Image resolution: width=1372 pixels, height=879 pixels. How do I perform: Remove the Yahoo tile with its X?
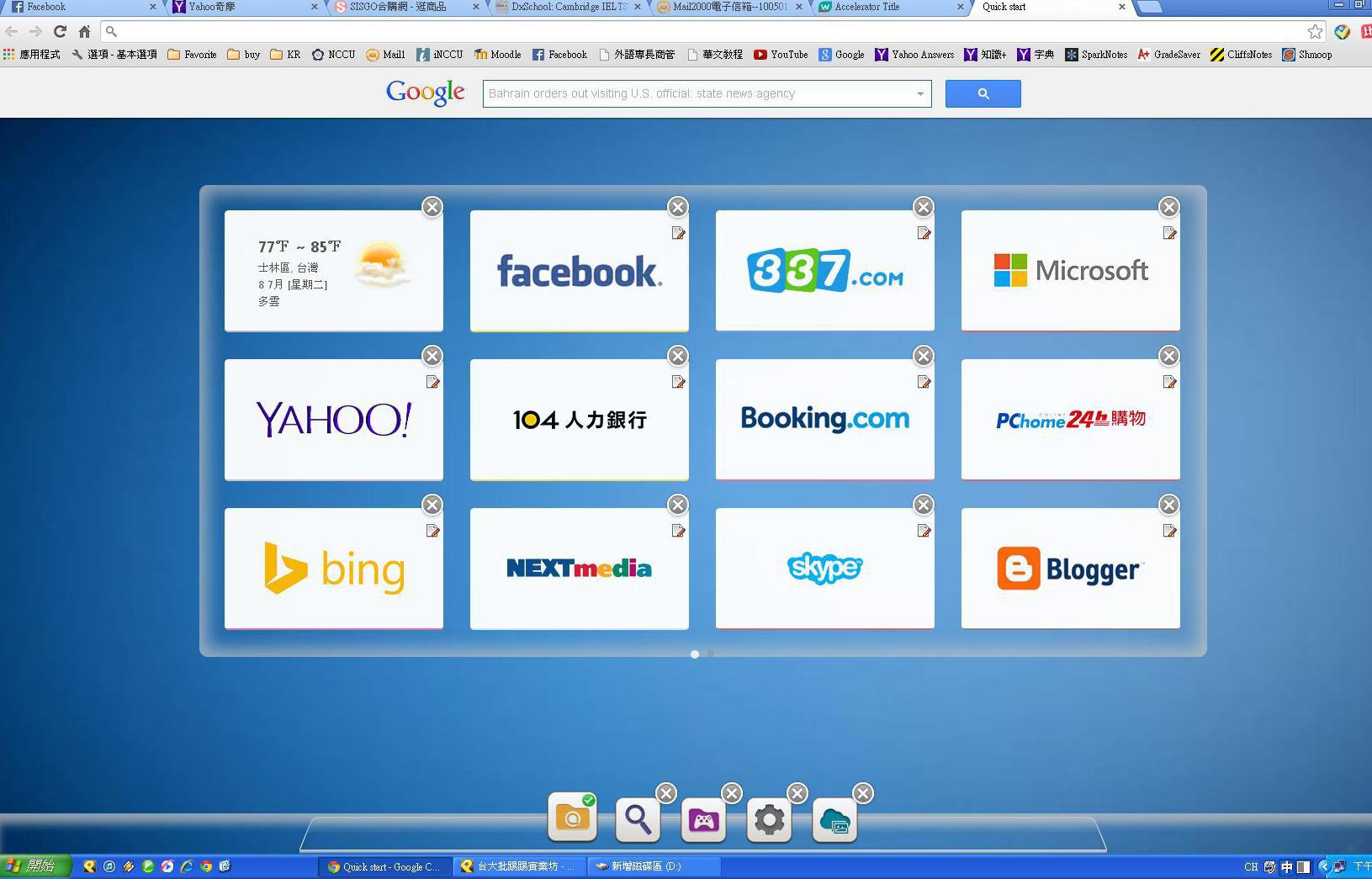(432, 356)
